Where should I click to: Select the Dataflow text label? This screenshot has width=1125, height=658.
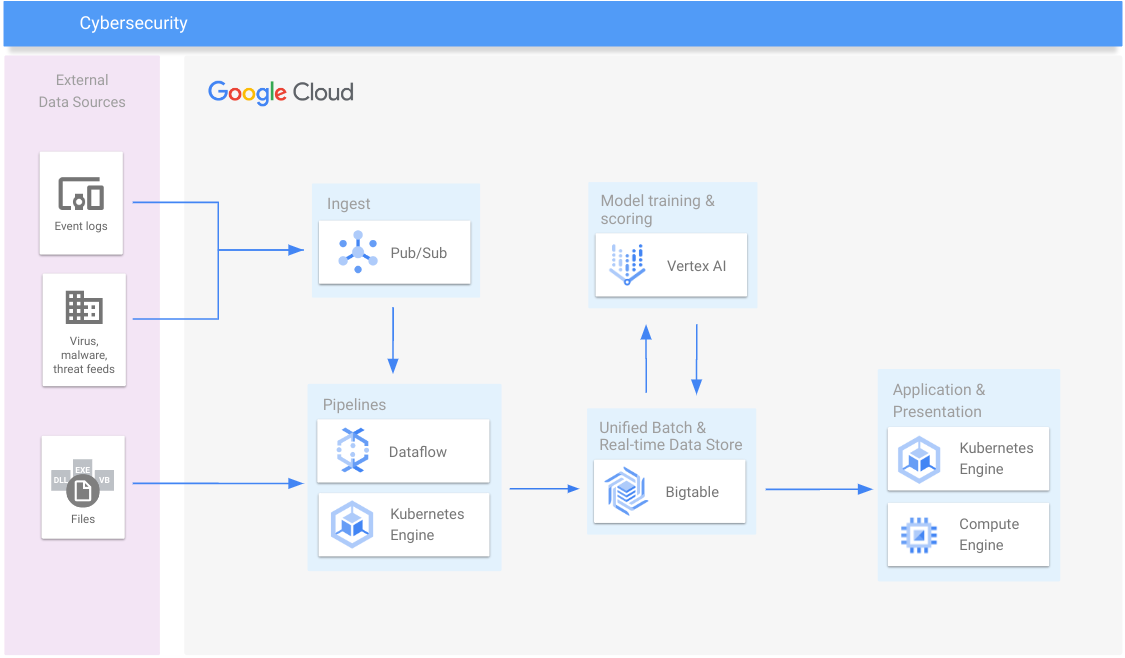(418, 452)
